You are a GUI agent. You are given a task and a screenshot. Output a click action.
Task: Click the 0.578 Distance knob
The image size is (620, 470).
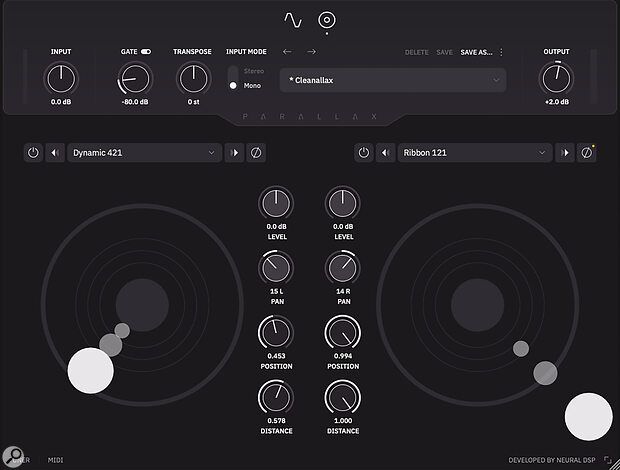click(276, 398)
